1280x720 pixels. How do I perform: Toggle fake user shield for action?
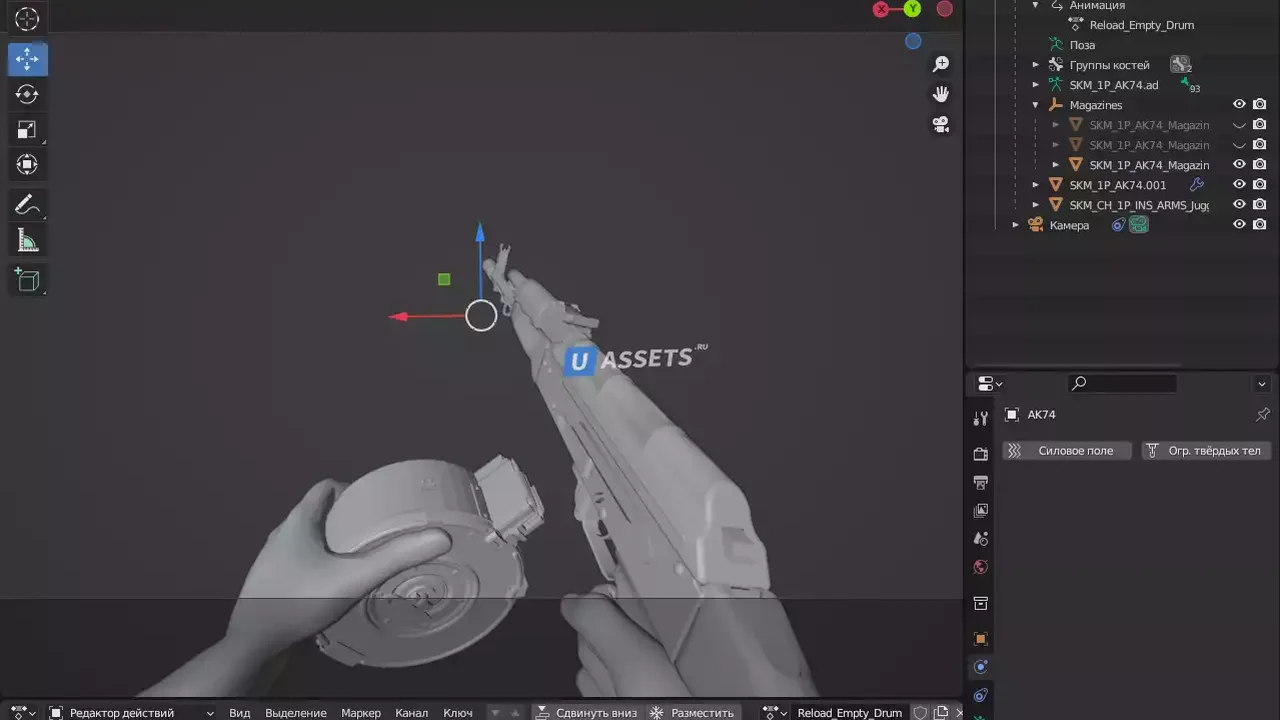click(x=920, y=712)
